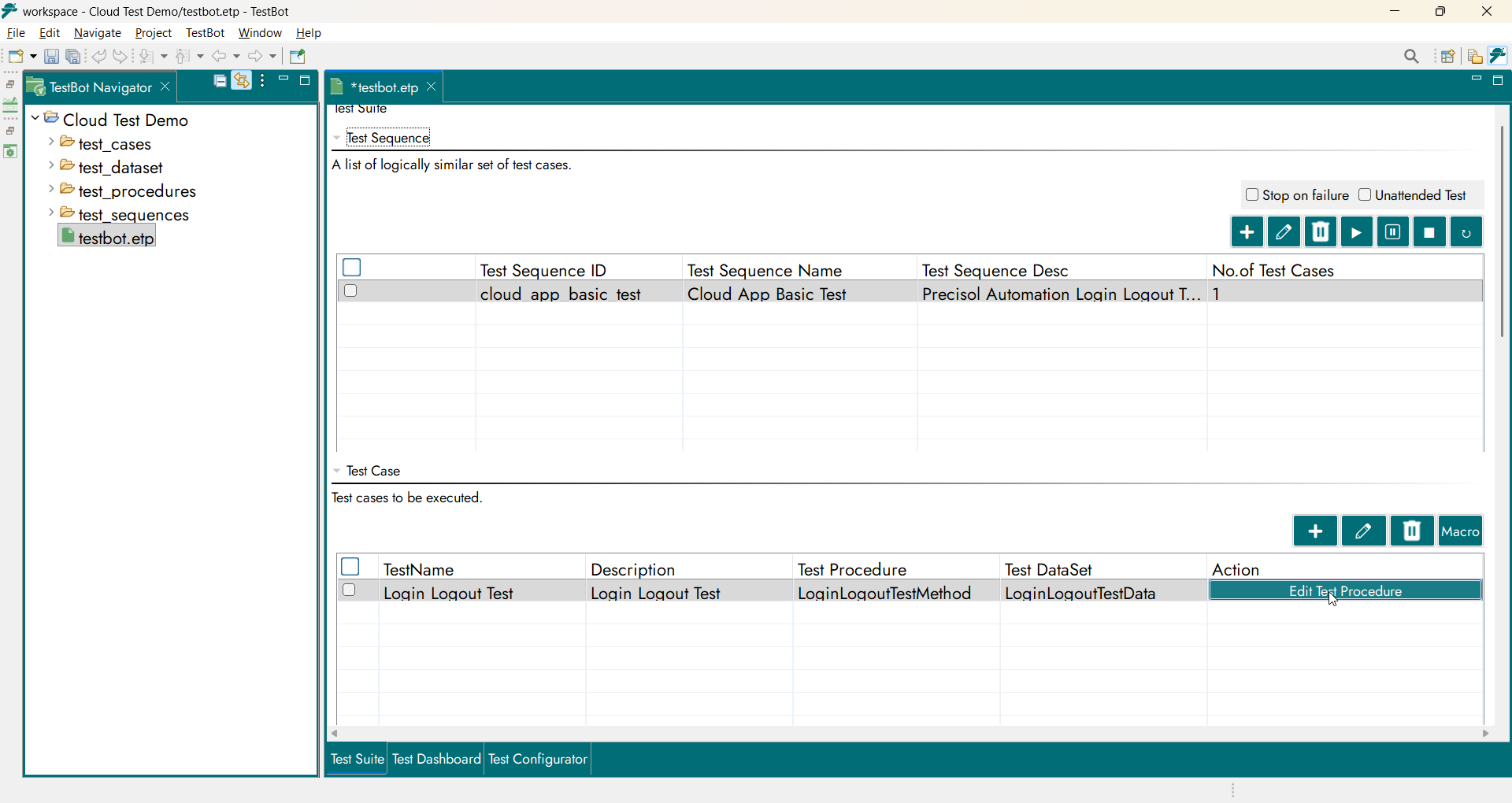
Task: Delete the selected test sequence with trash icon
Action: click(1321, 232)
